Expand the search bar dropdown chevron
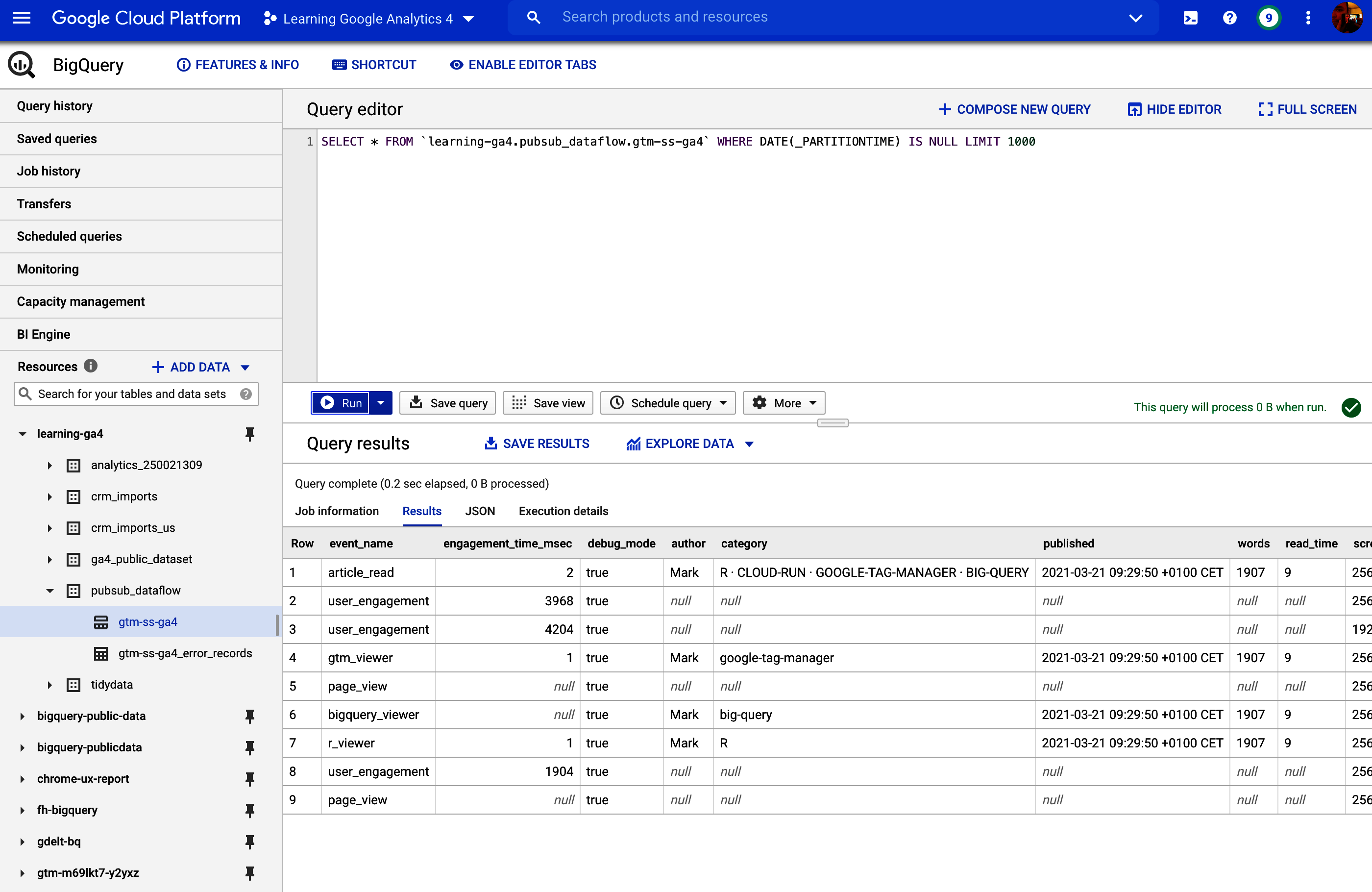This screenshot has height=892, width=1372. coord(1135,18)
